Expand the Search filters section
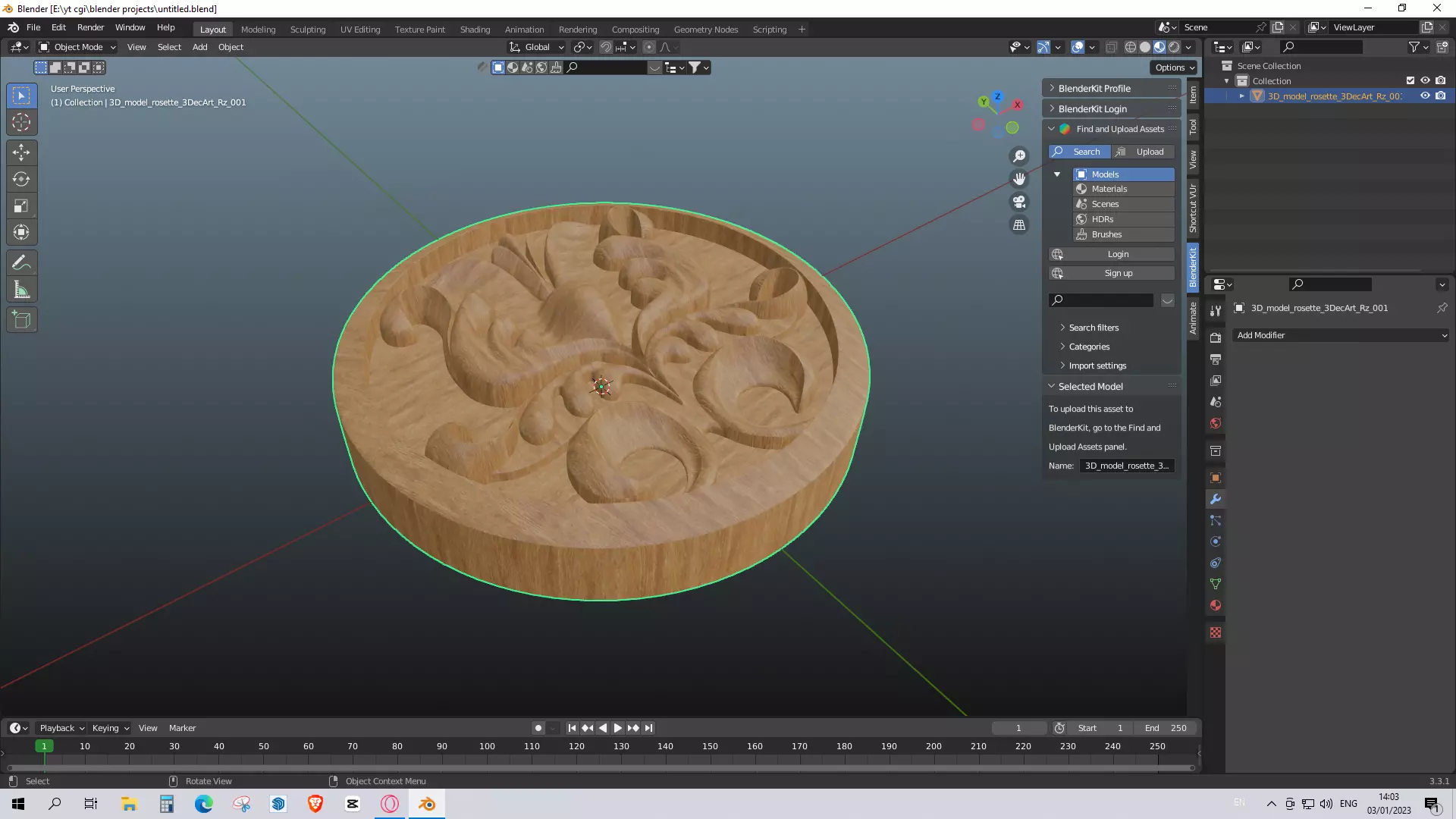Viewport: 1456px width, 819px height. [1094, 328]
